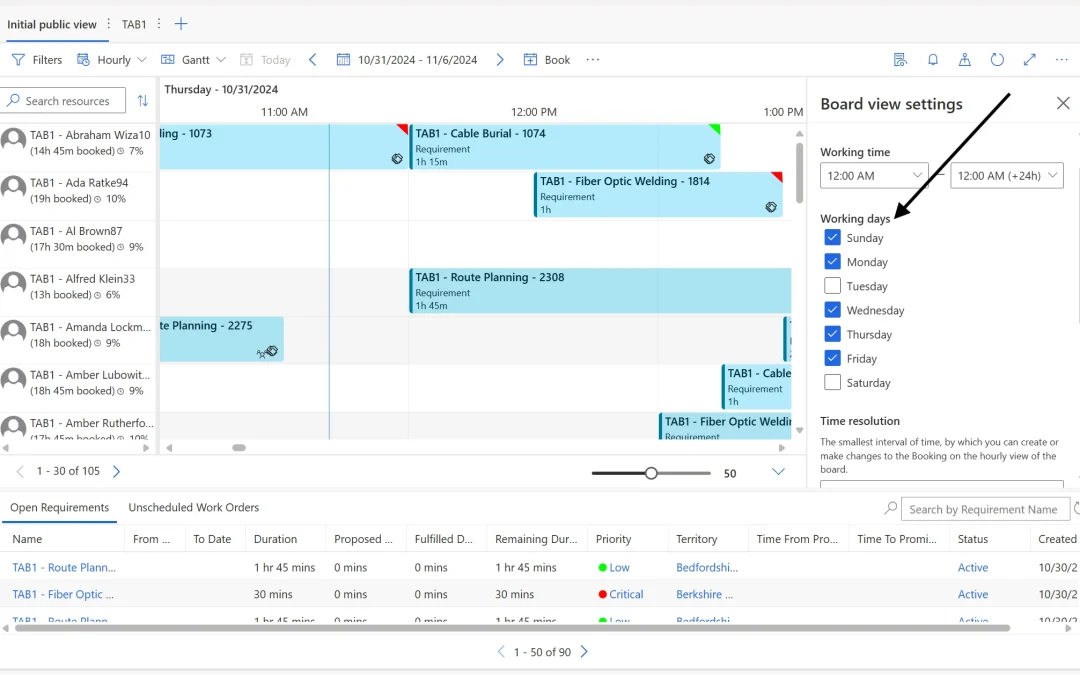Open the working time end dropdown

pyautogui.click(x=1006, y=176)
